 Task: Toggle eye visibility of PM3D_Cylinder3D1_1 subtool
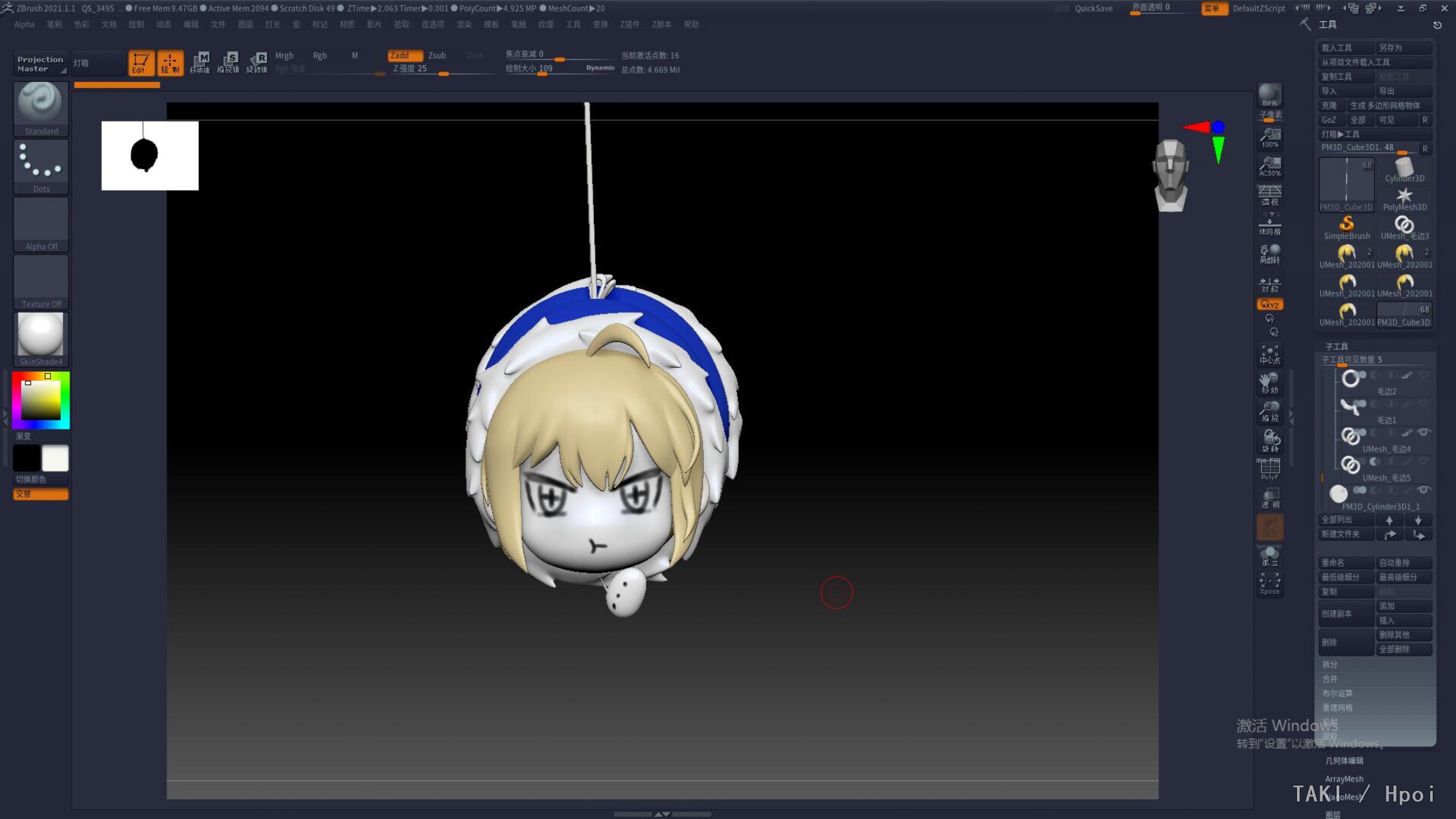pyautogui.click(x=1423, y=490)
